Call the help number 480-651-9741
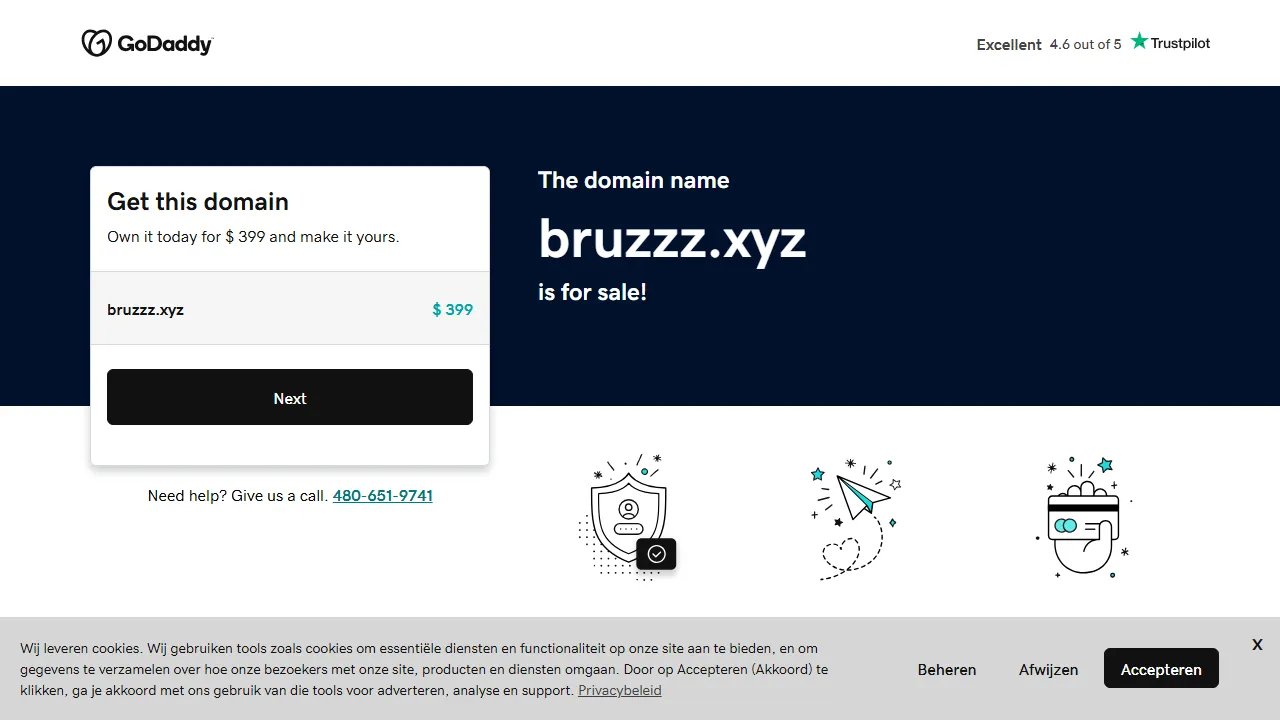The height and width of the screenshot is (720, 1280). pos(382,495)
